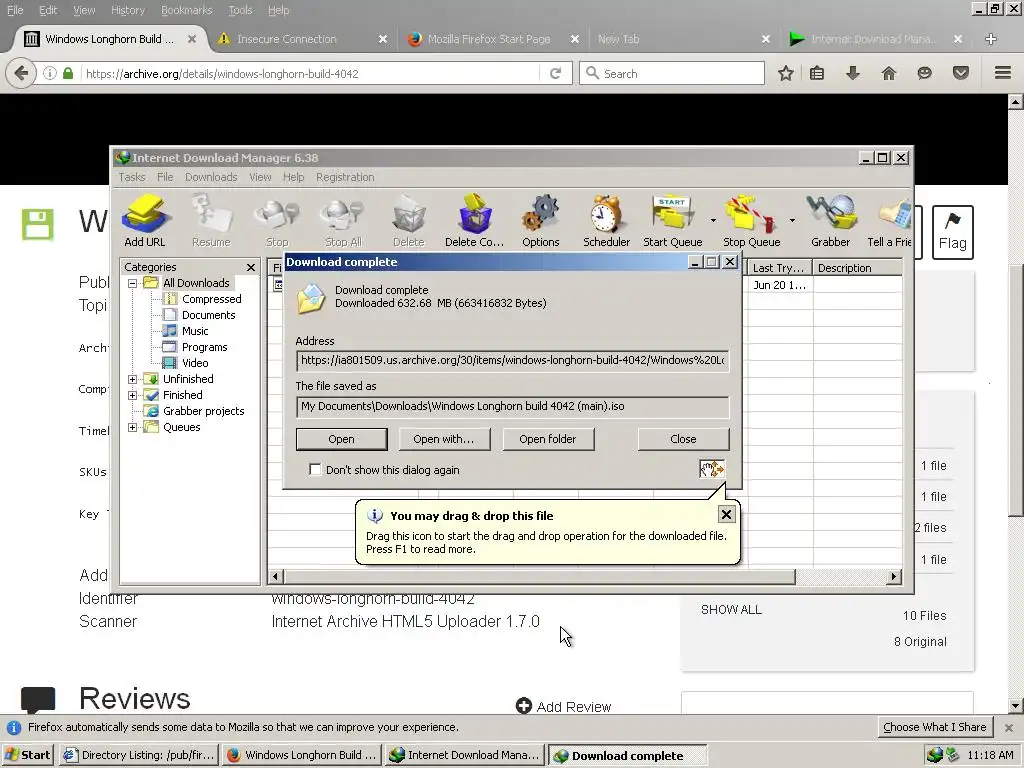Image resolution: width=1024 pixels, height=768 pixels.
Task: Click the Stop toolbar icon in IDM
Action: (x=277, y=221)
